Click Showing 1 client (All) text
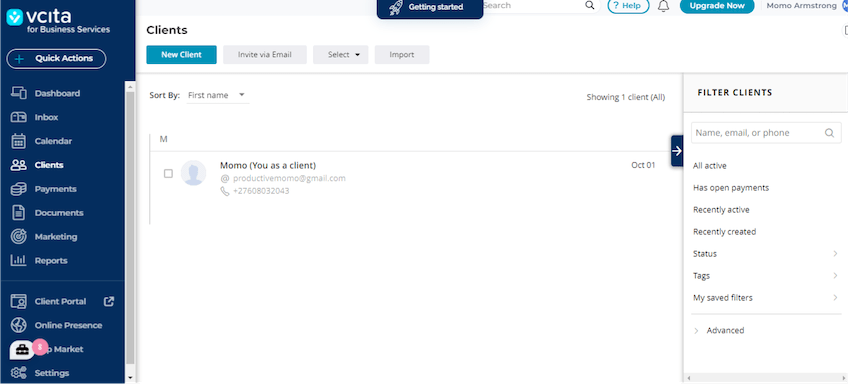This screenshot has height=384, width=848. (626, 97)
